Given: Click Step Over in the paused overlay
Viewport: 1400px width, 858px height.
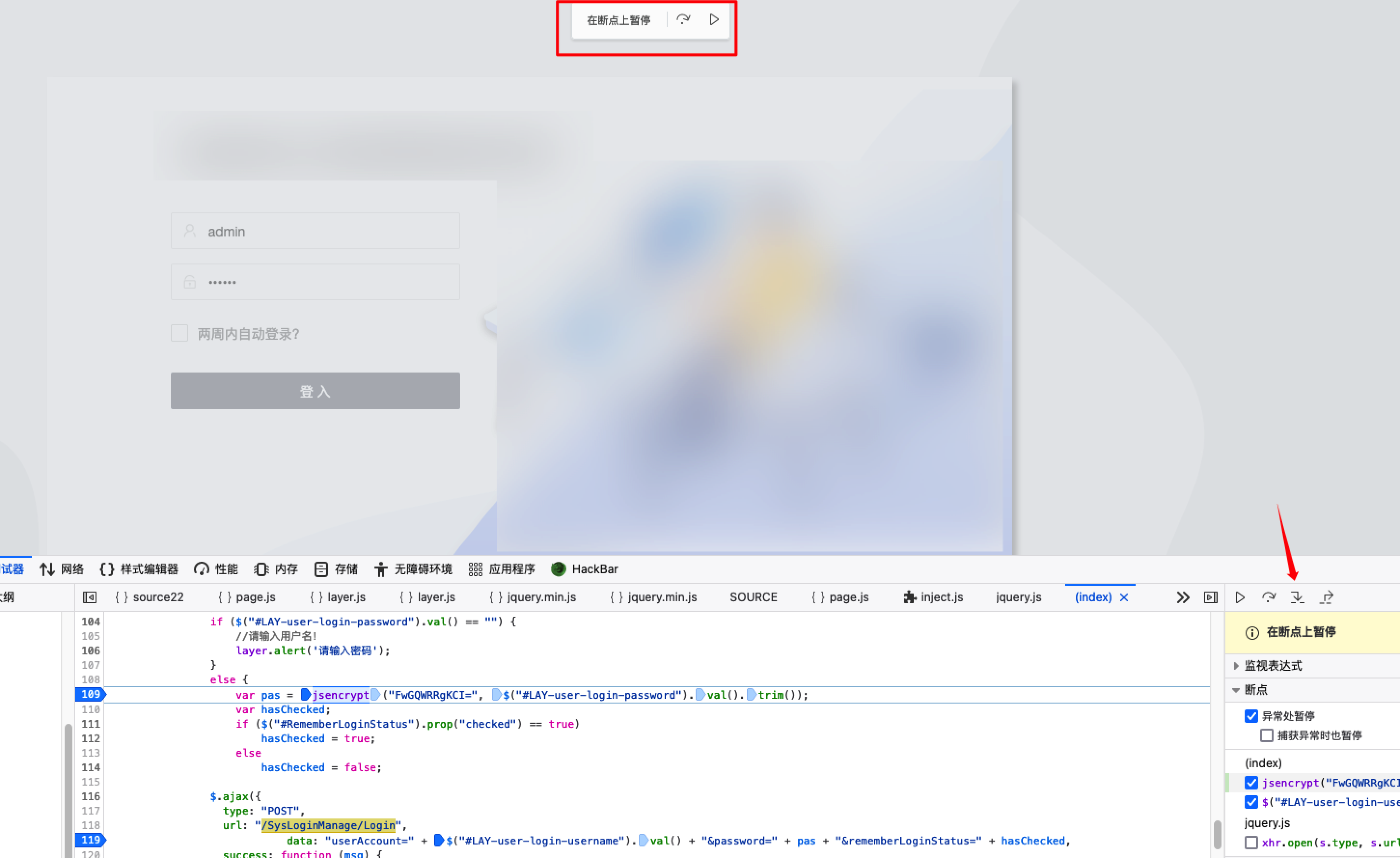Looking at the screenshot, I should [683, 20].
